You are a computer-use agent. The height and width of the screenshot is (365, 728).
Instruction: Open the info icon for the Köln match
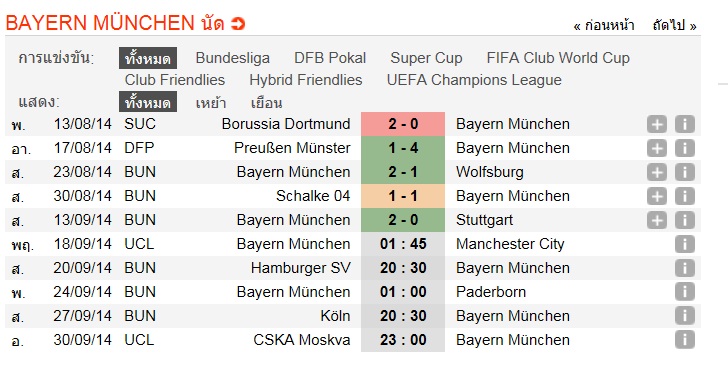click(x=685, y=316)
